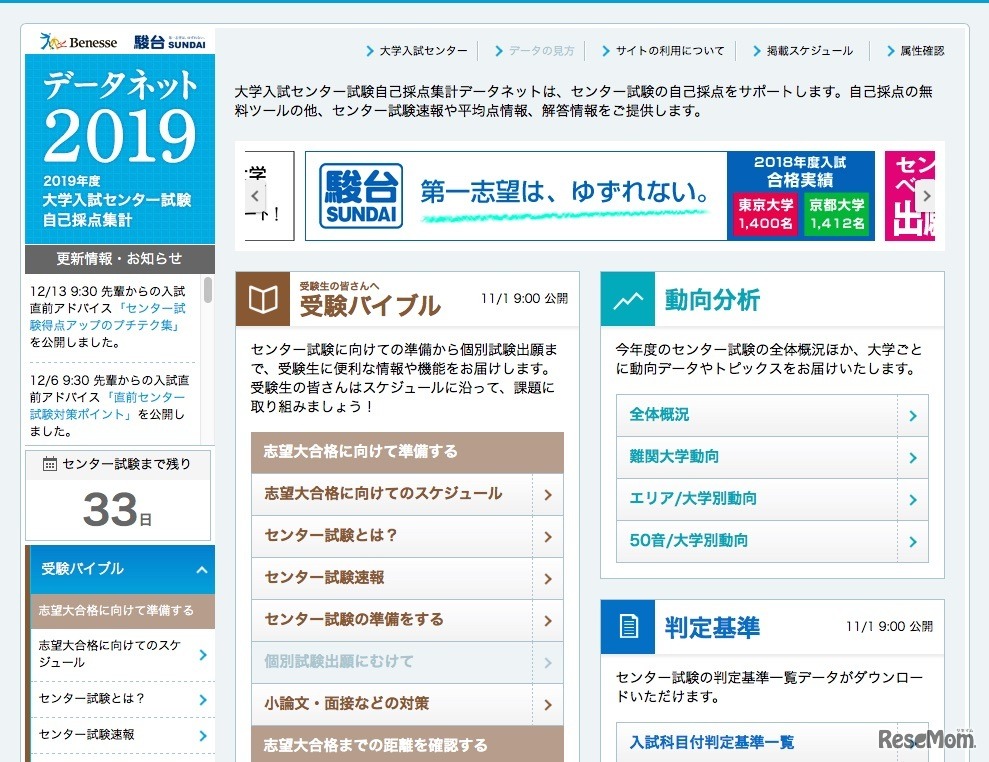Viewport: 989px width, 762px height.
Task: Click the 駿台 第一志望は、ゆずれない banner
Action: pos(590,196)
